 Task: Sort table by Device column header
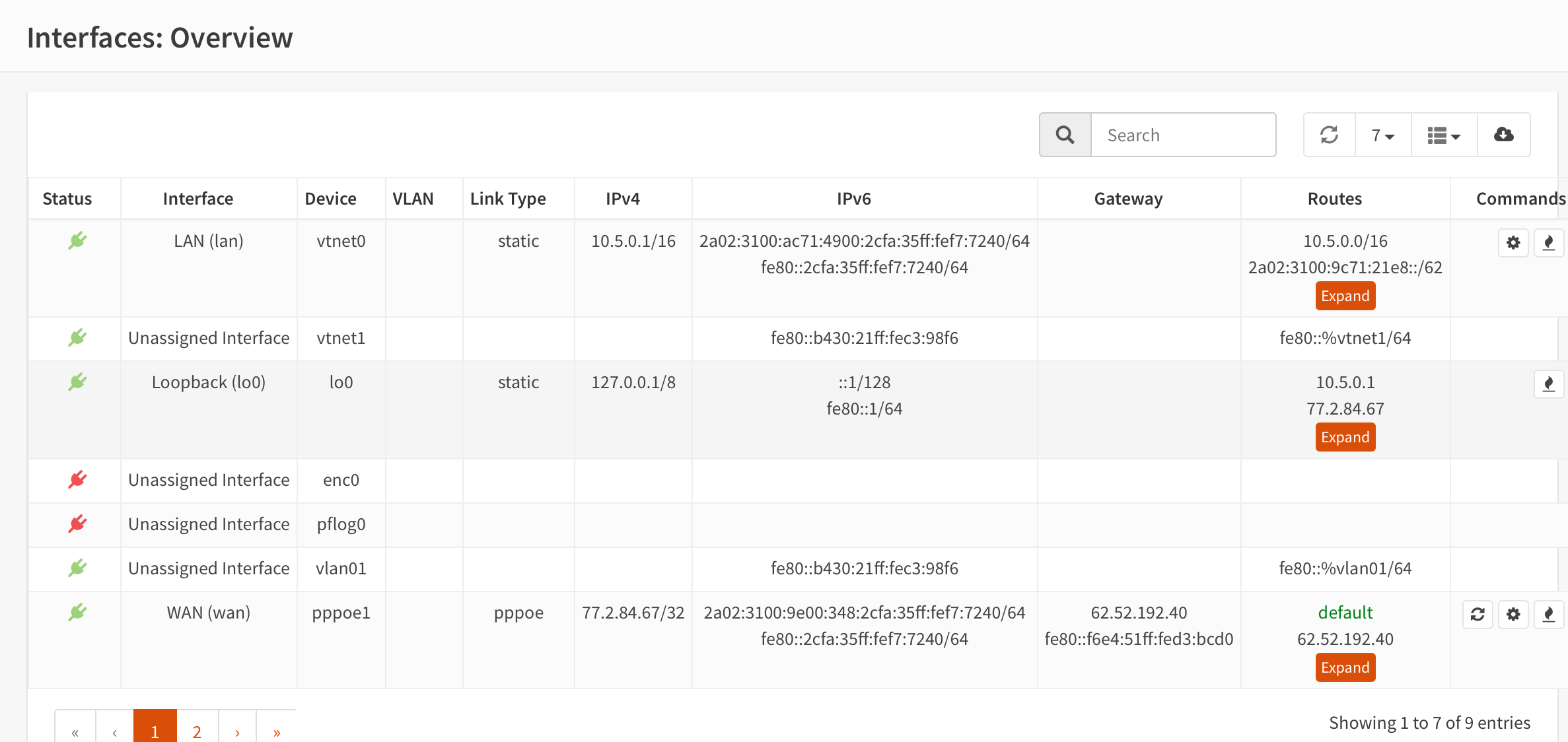330,199
